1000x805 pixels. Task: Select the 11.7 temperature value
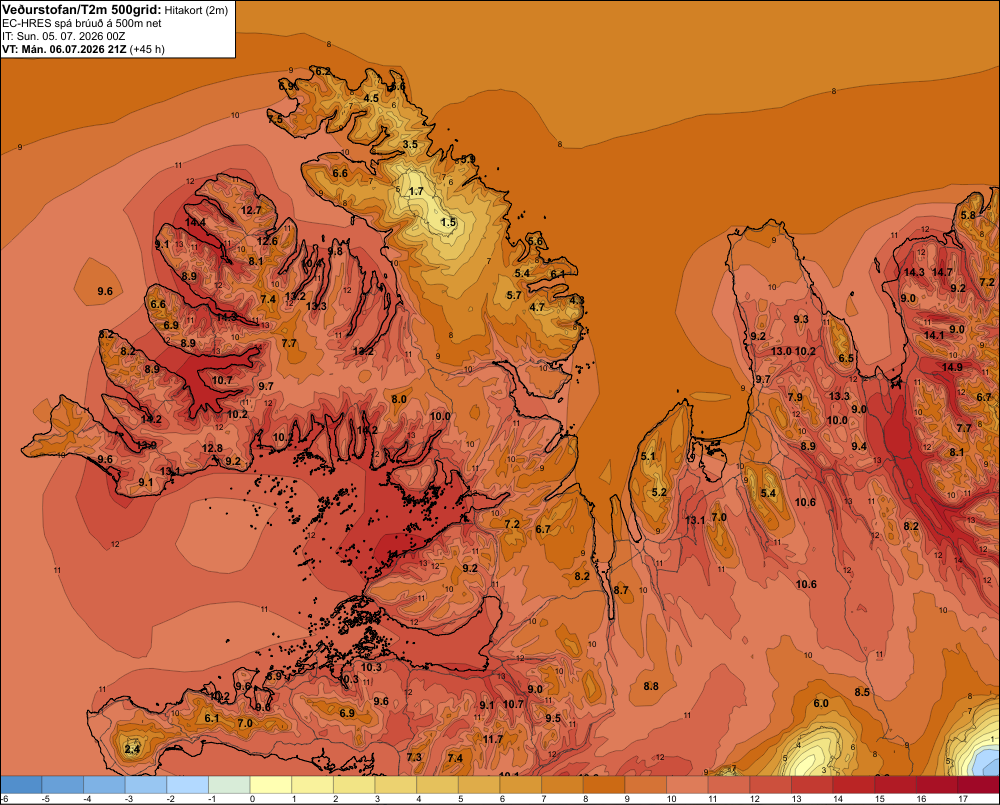(x=493, y=739)
